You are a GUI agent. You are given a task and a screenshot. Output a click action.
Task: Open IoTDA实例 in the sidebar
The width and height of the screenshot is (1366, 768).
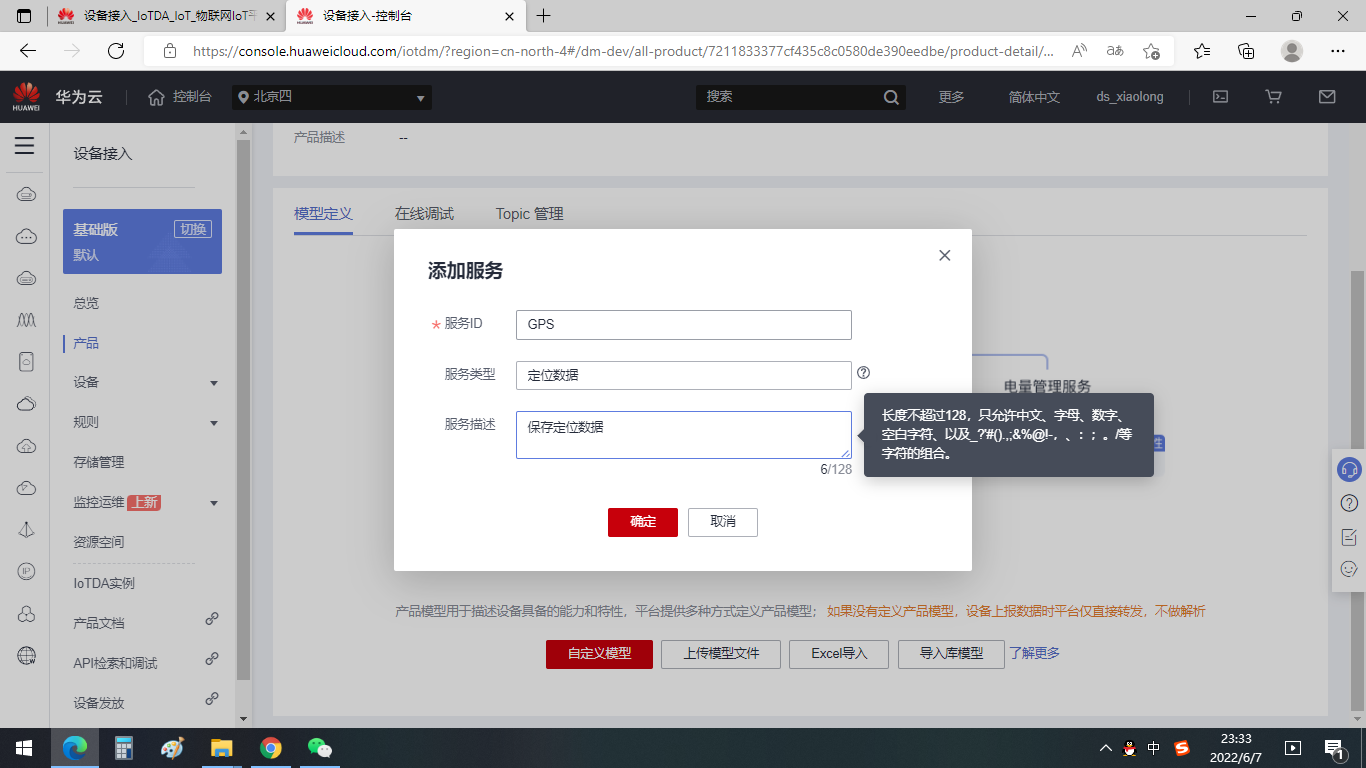pyautogui.click(x=104, y=583)
